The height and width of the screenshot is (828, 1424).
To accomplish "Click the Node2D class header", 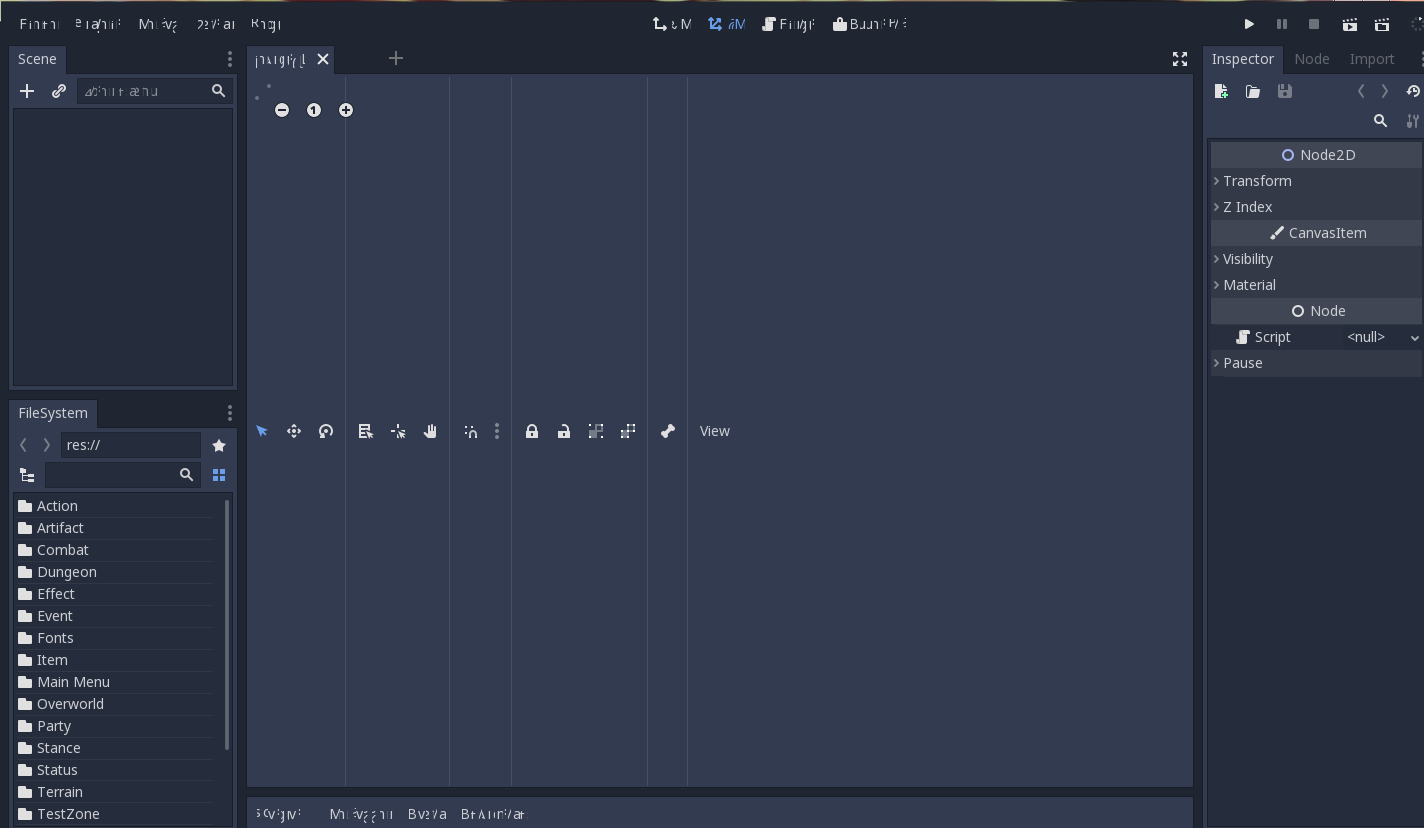I will tap(1316, 155).
